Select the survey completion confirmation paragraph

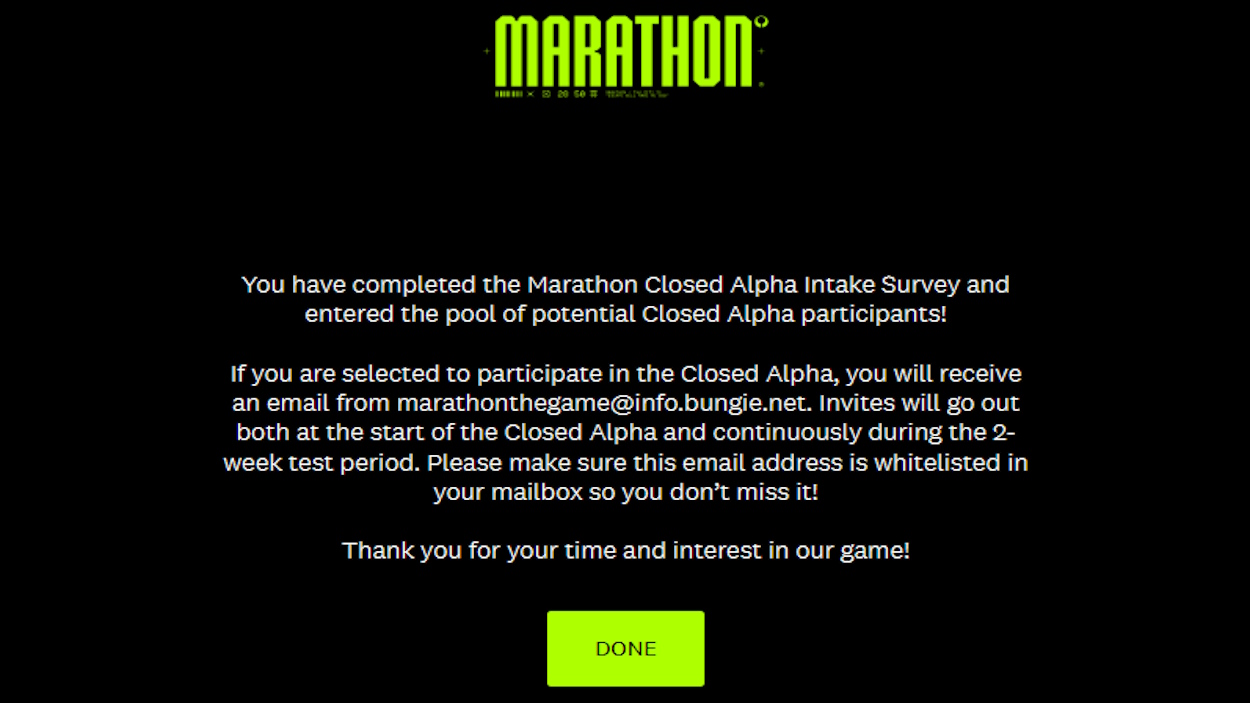625,298
